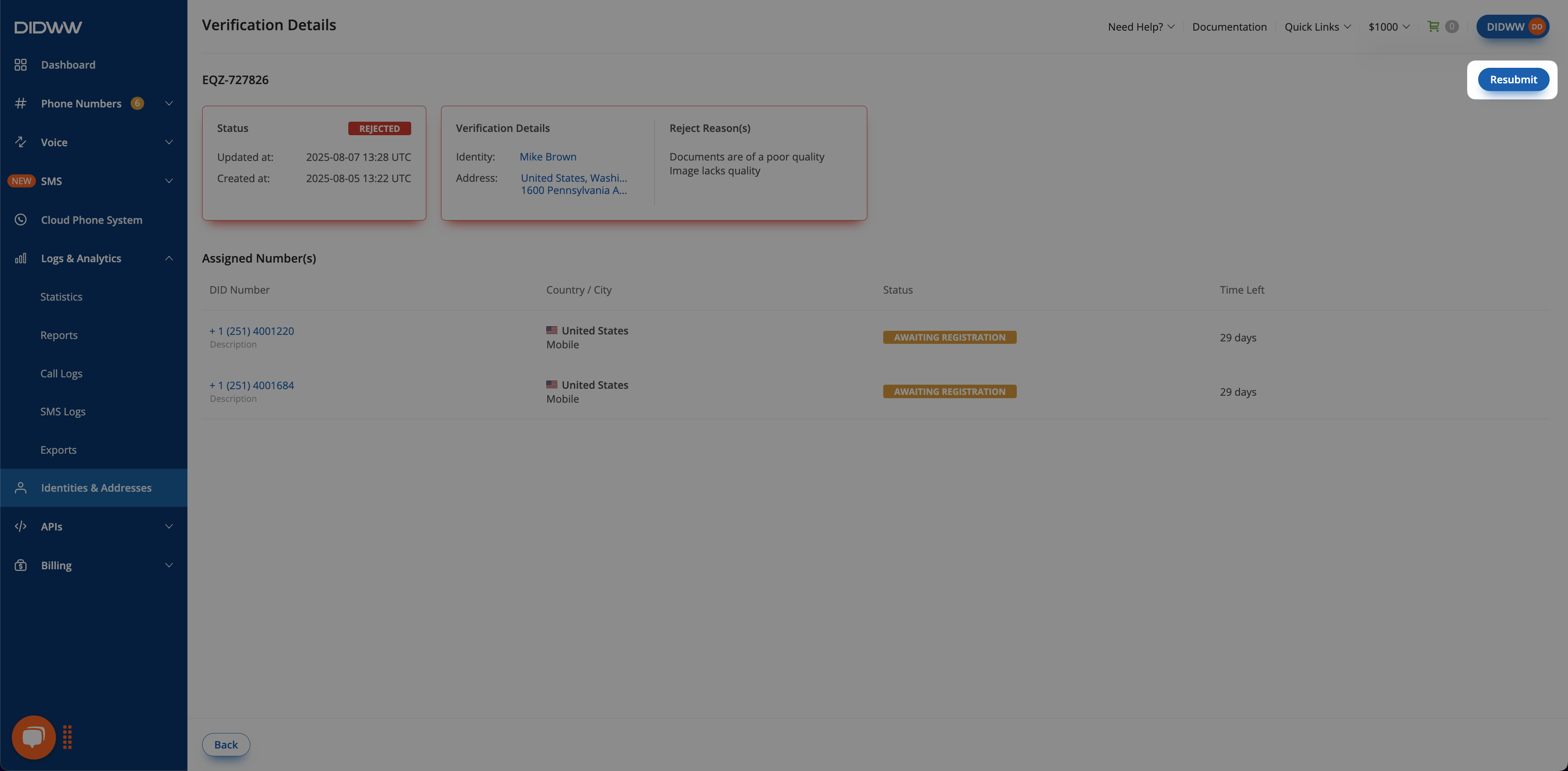Open Call Logs in the sidebar

point(62,374)
